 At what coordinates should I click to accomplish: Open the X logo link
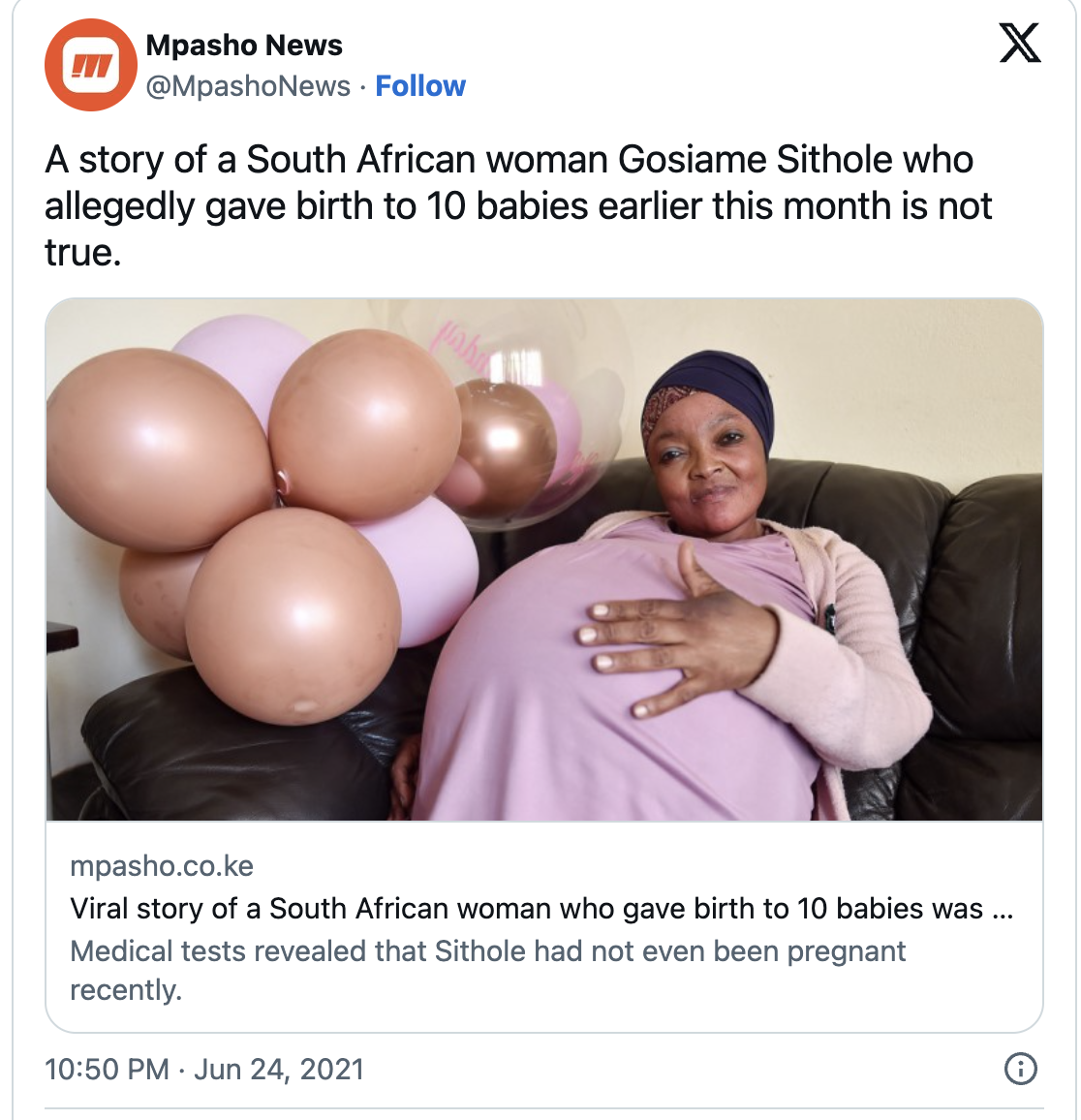coord(1019,44)
